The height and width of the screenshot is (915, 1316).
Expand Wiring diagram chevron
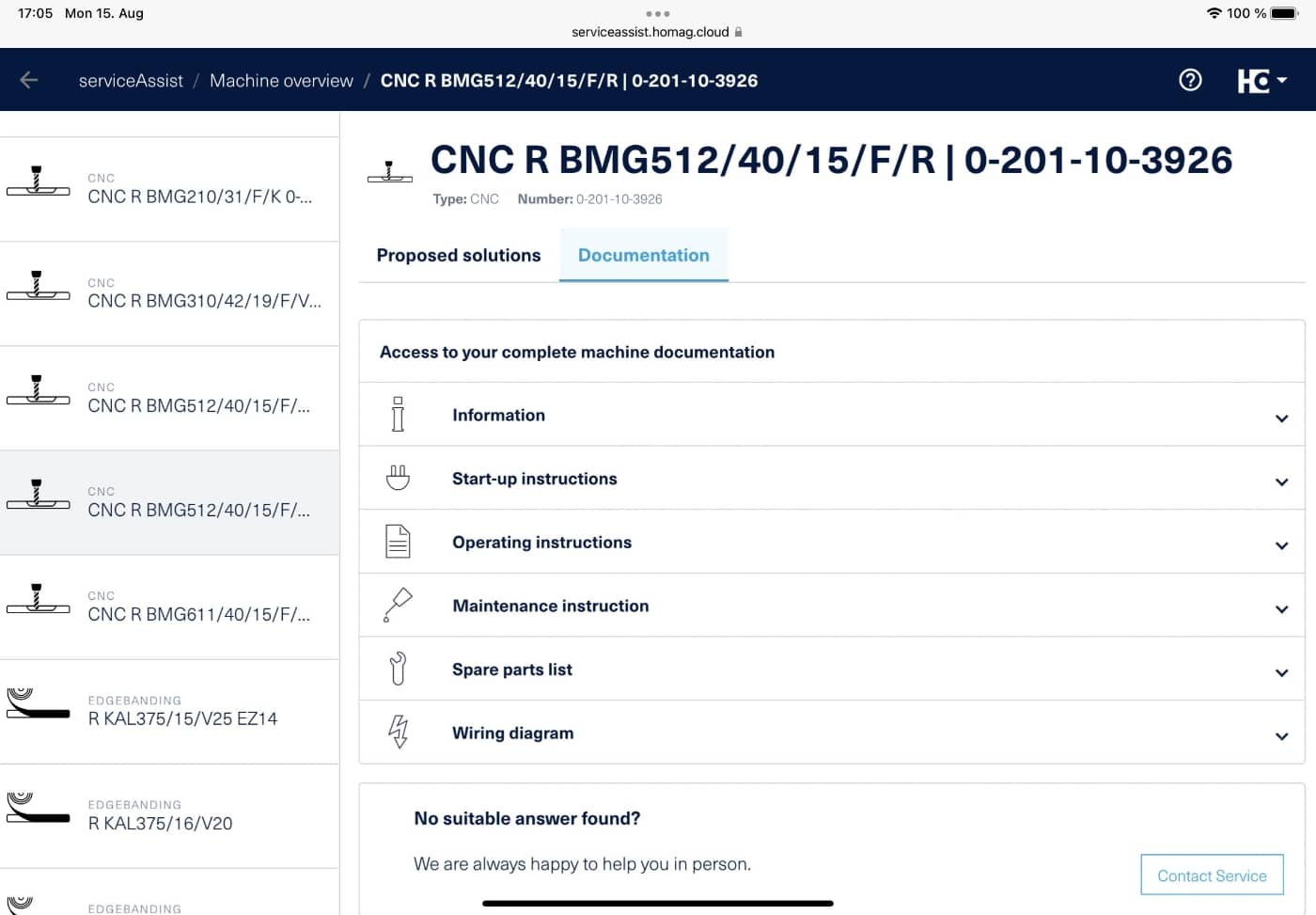click(x=1281, y=736)
